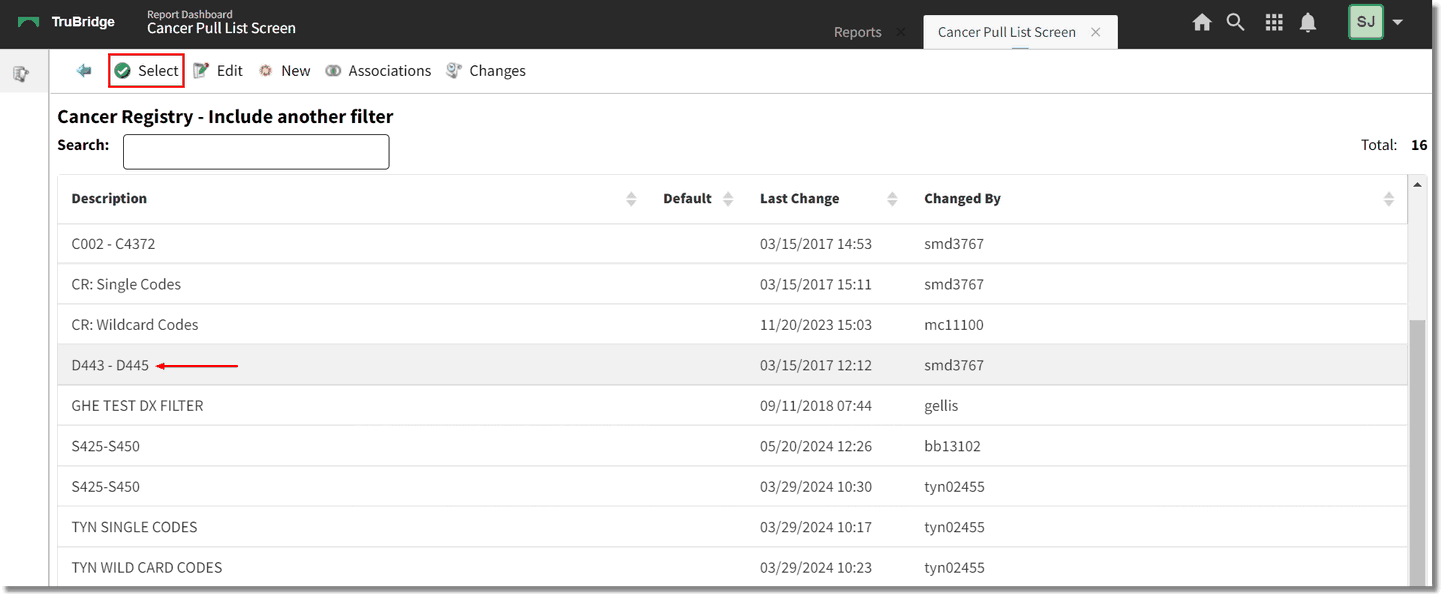Select the Cancer Pull List Screen tab
The image size is (1442, 596).
click(x=1006, y=32)
